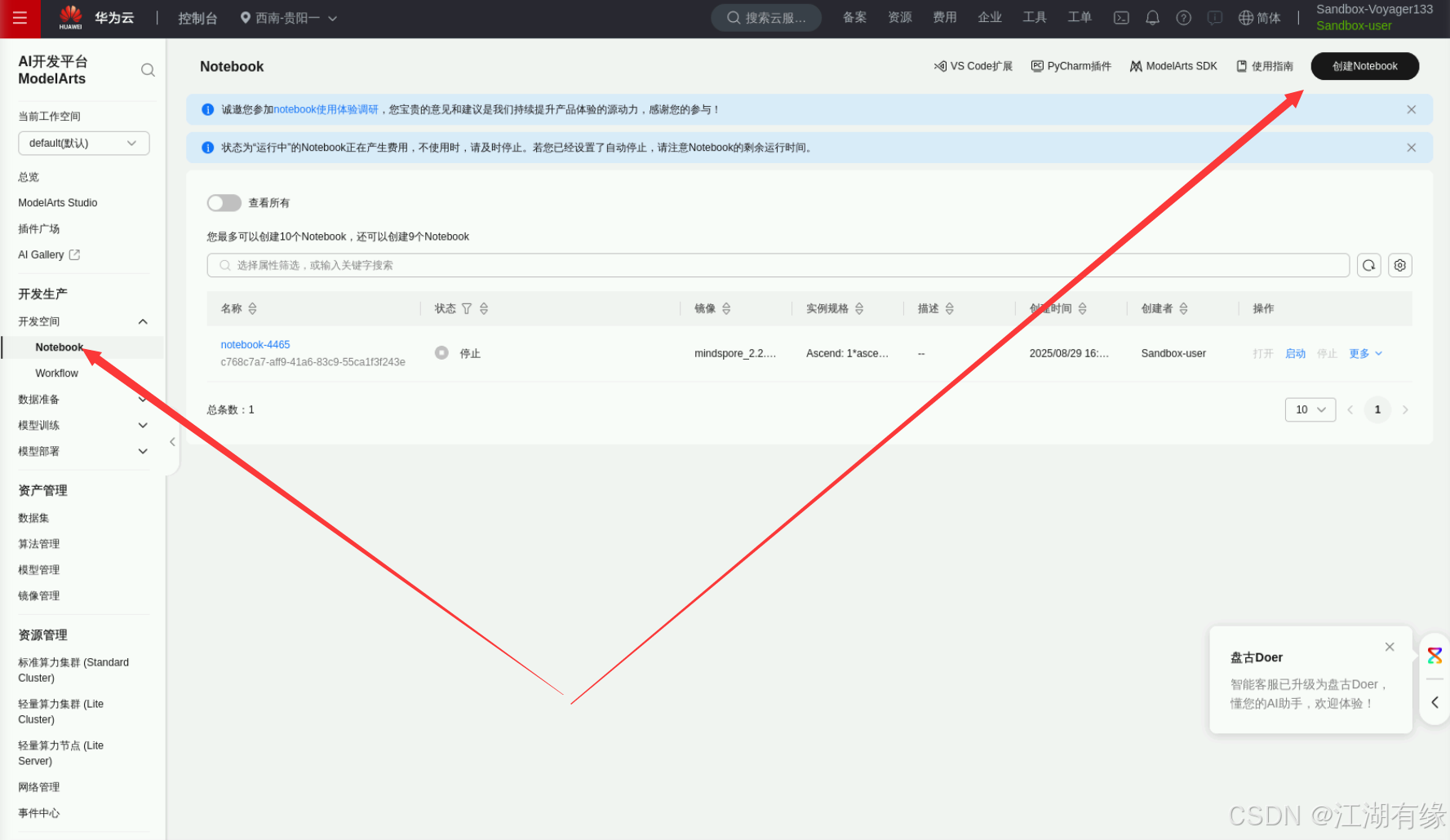Open the notebook-4465 instance link
The width and height of the screenshot is (1450, 840).
tap(255, 345)
